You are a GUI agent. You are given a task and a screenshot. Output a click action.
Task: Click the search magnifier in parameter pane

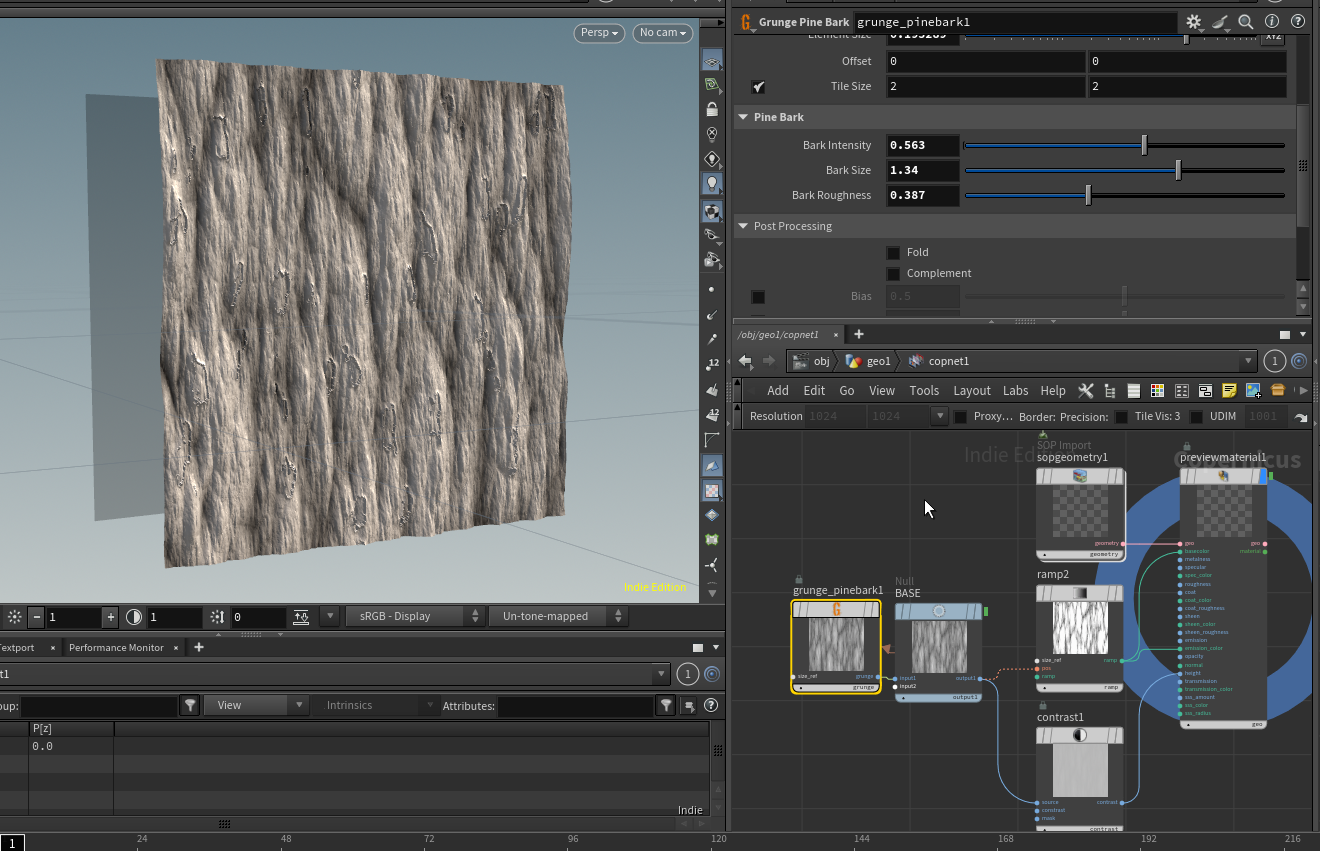(x=1245, y=21)
